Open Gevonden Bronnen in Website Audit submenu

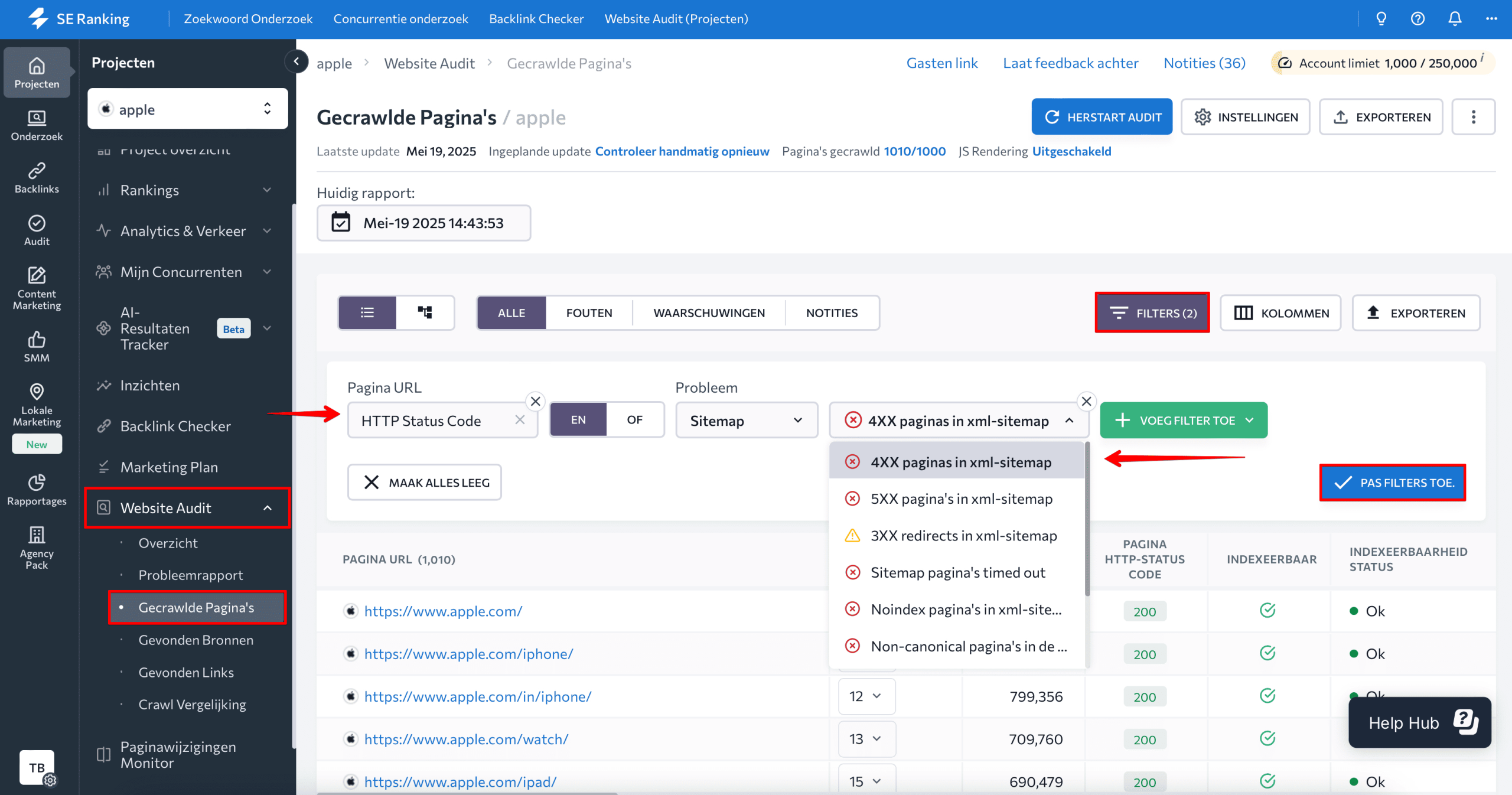coord(195,640)
